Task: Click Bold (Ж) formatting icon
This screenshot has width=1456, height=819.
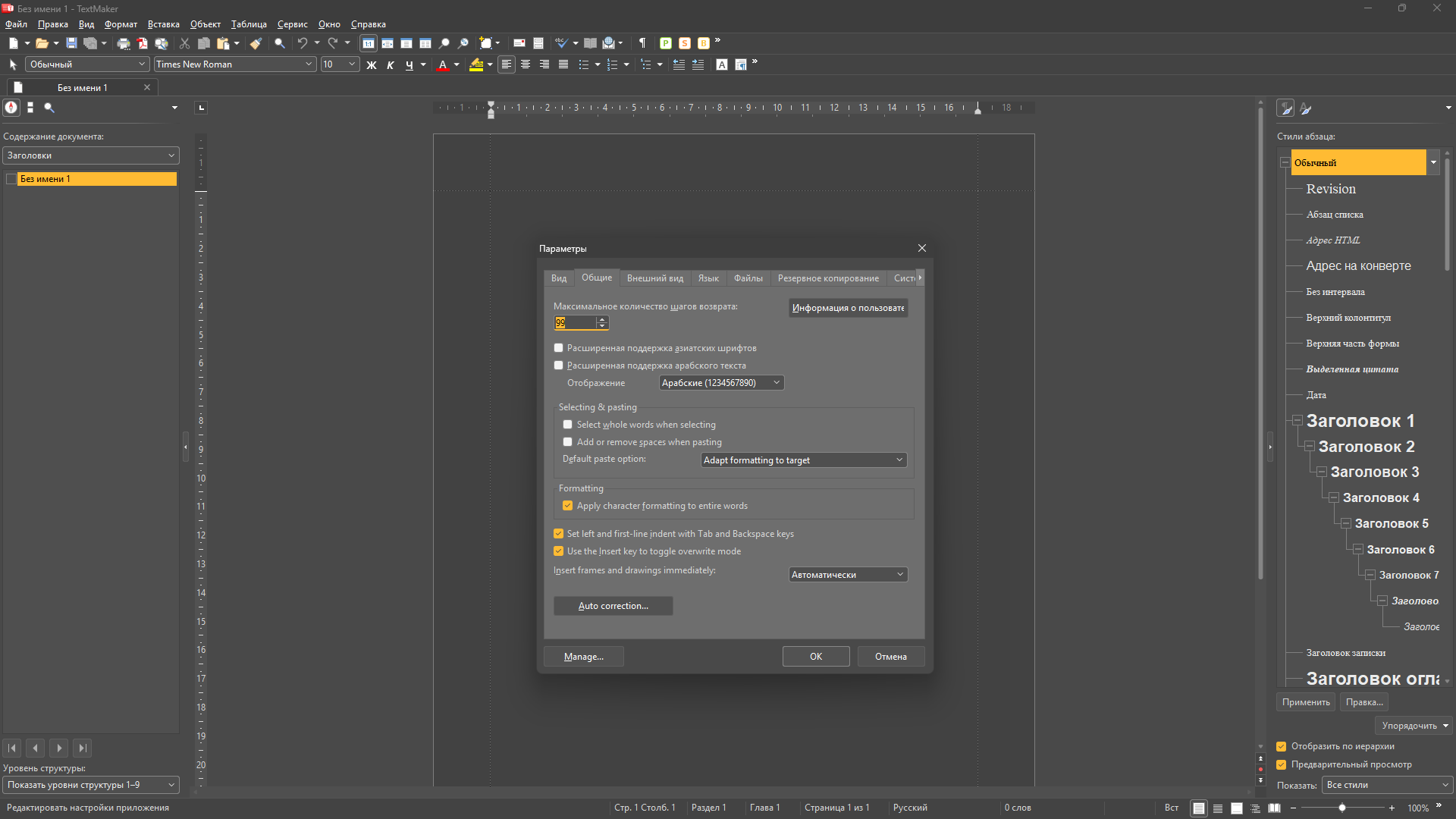Action: (372, 64)
